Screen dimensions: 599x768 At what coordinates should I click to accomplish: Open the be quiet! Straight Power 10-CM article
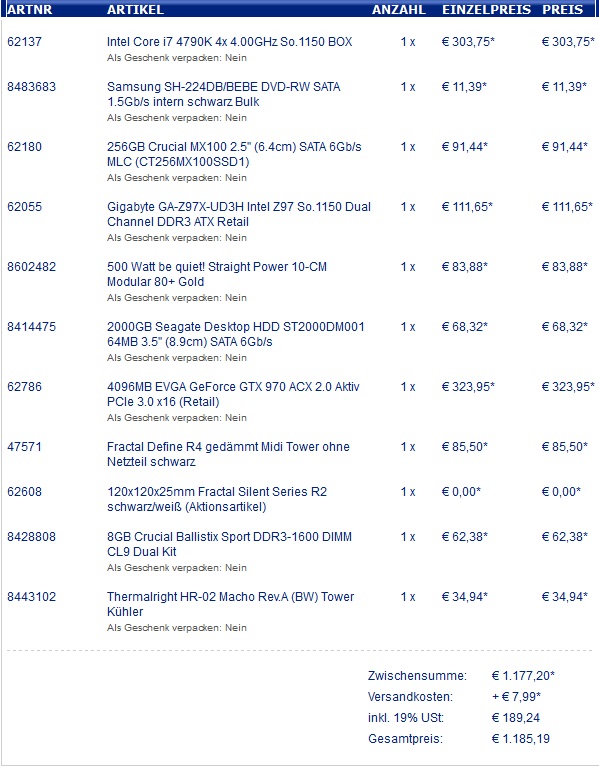point(217,274)
